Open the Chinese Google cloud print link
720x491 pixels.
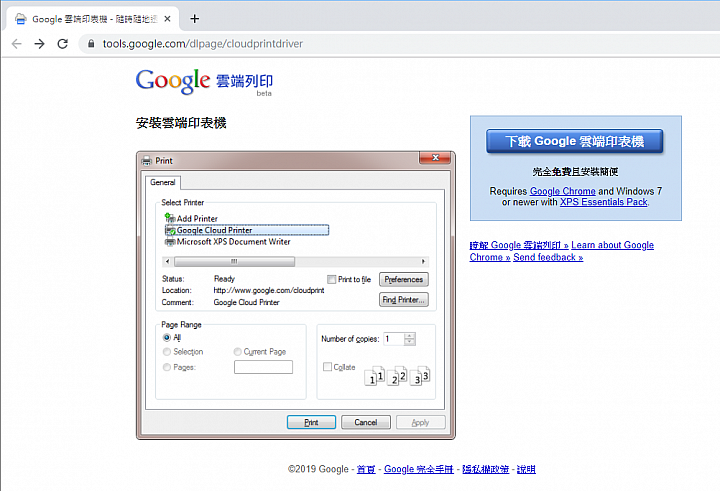click(519, 245)
